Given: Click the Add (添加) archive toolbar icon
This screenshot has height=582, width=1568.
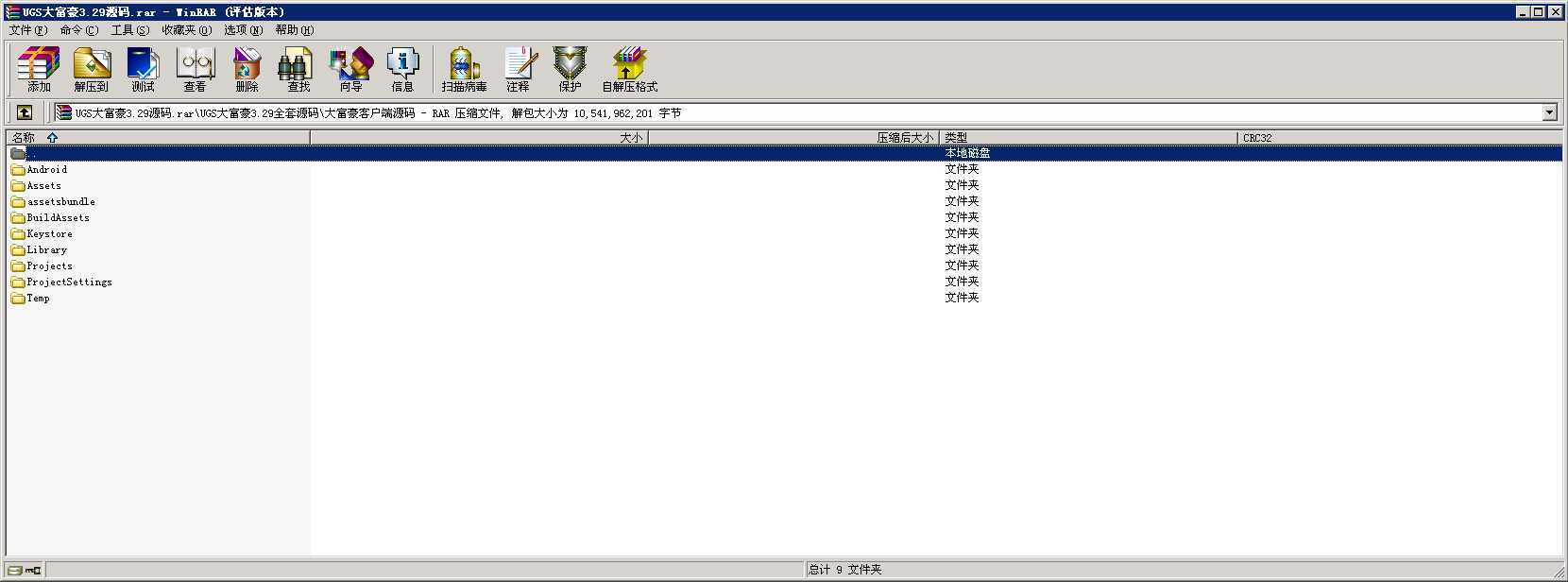Looking at the screenshot, I should coord(39,70).
